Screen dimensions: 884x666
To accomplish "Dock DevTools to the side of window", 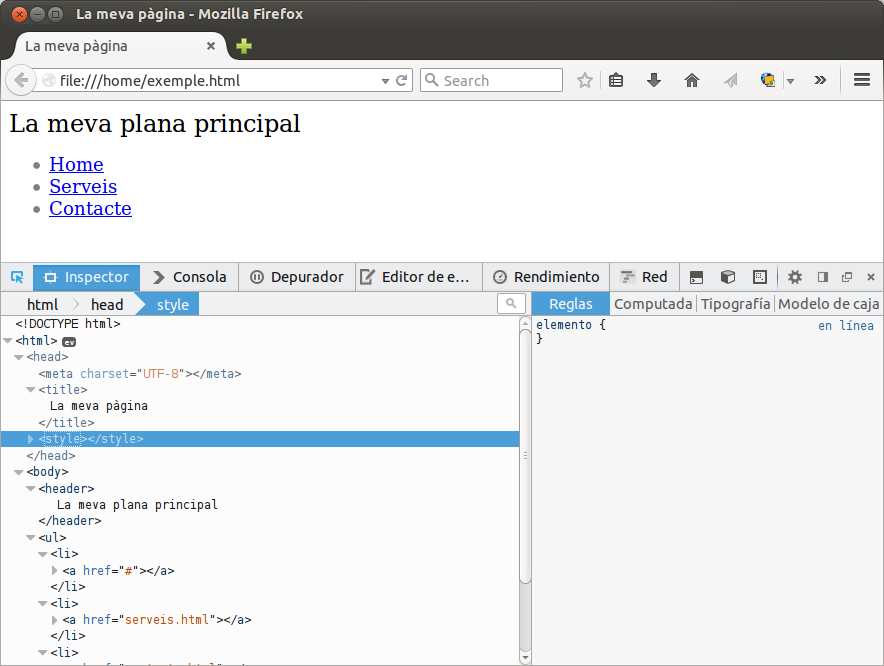I will (x=823, y=277).
